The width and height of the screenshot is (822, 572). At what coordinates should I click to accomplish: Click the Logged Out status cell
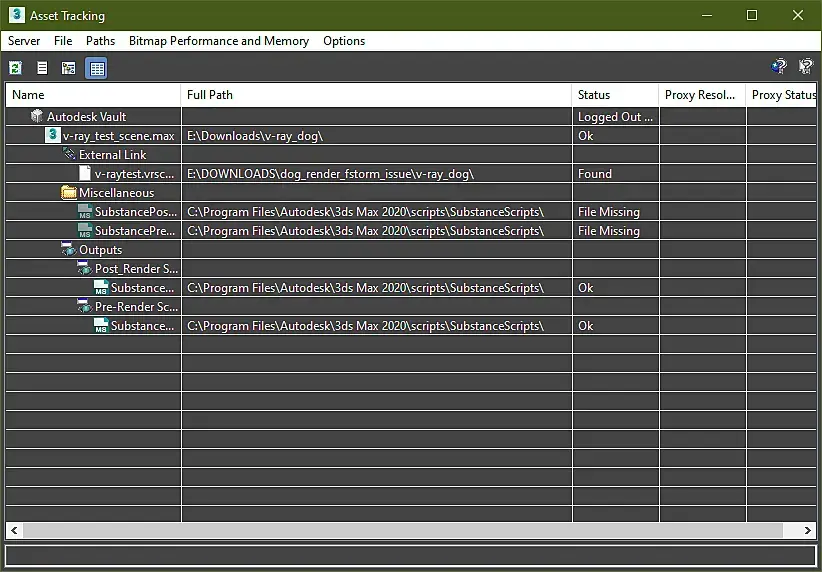[x=615, y=116]
